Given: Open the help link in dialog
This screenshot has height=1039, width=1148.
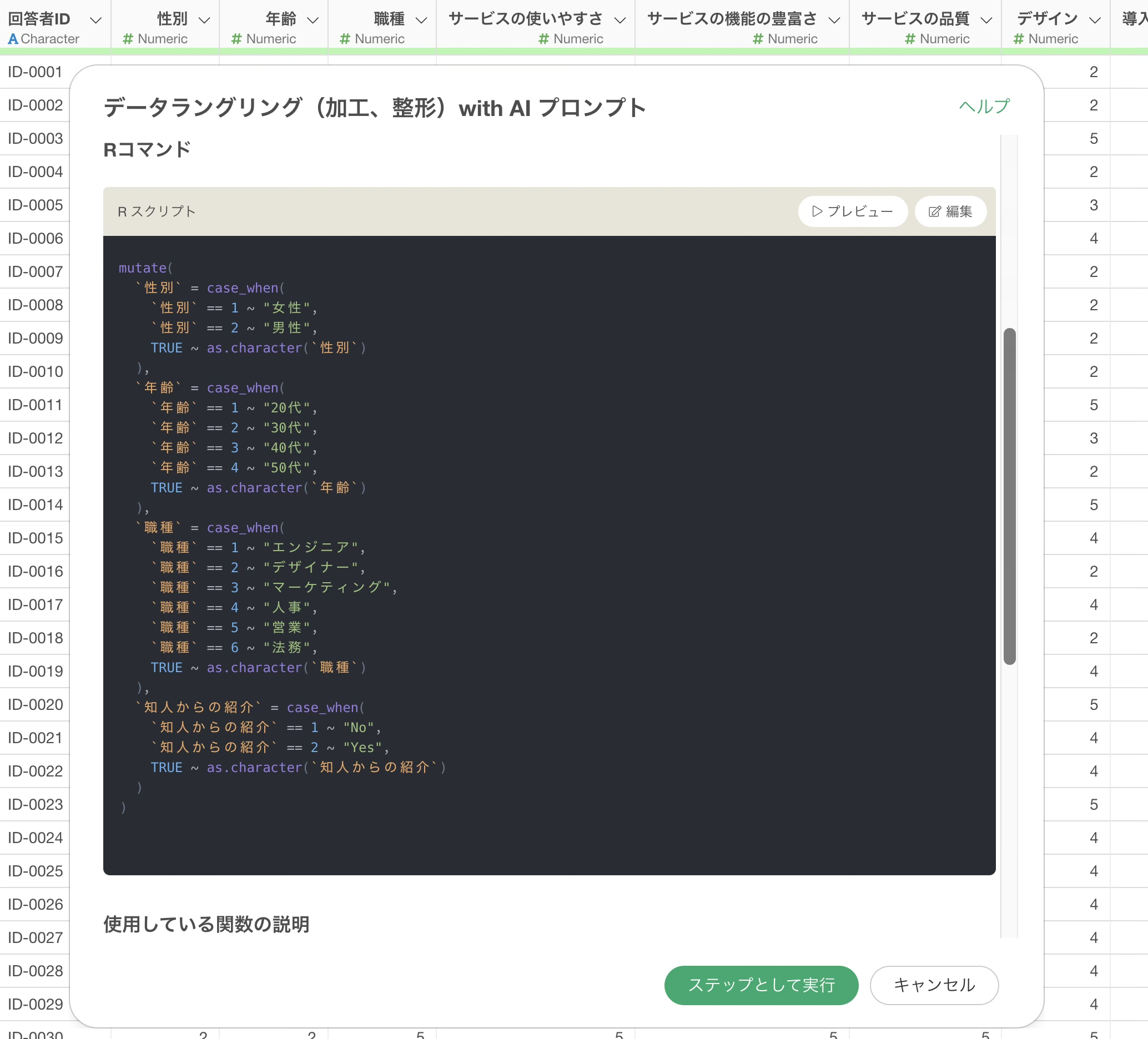Looking at the screenshot, I should coord(984,107).
